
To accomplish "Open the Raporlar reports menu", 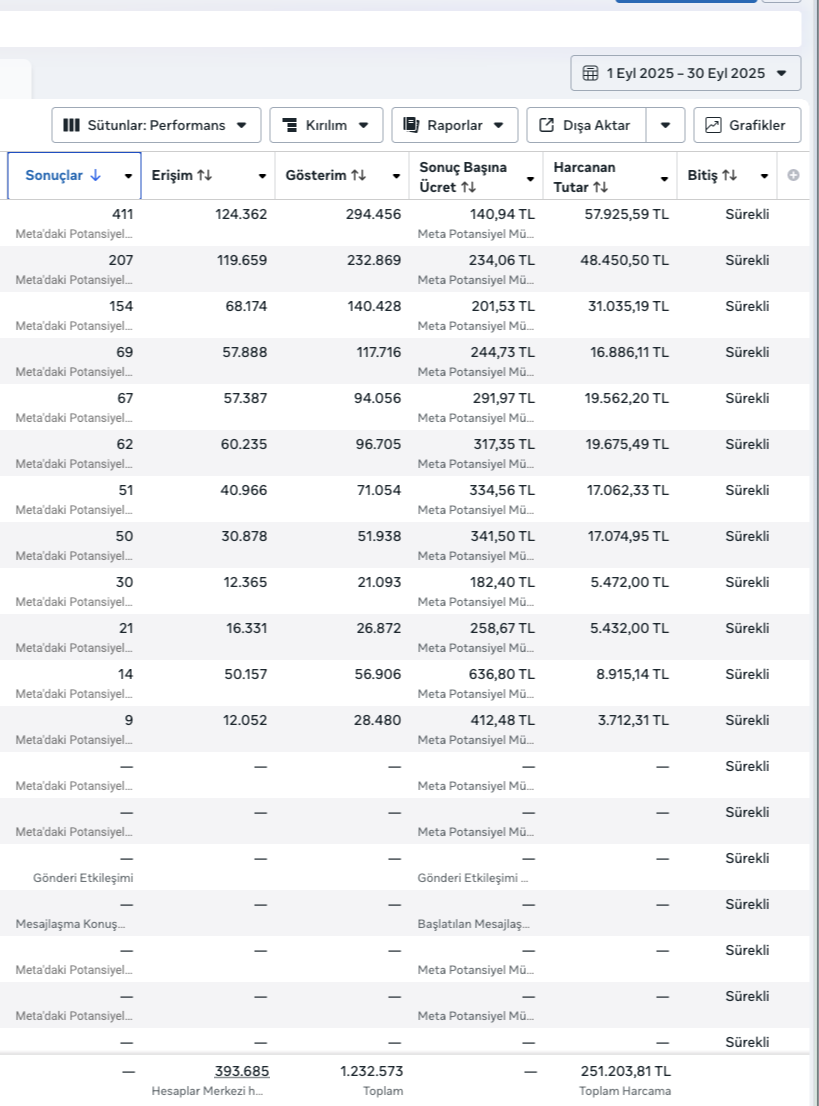I will pos(454,125).
